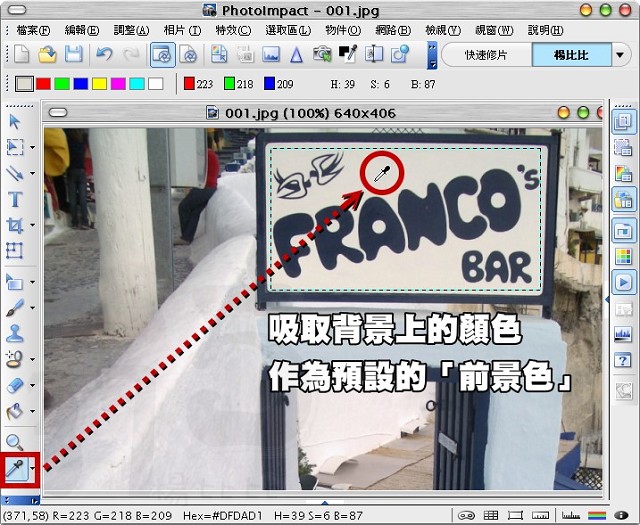Open the 檔案(F) menu
This screenshot has width=640, height=525.
pos(33,30)
